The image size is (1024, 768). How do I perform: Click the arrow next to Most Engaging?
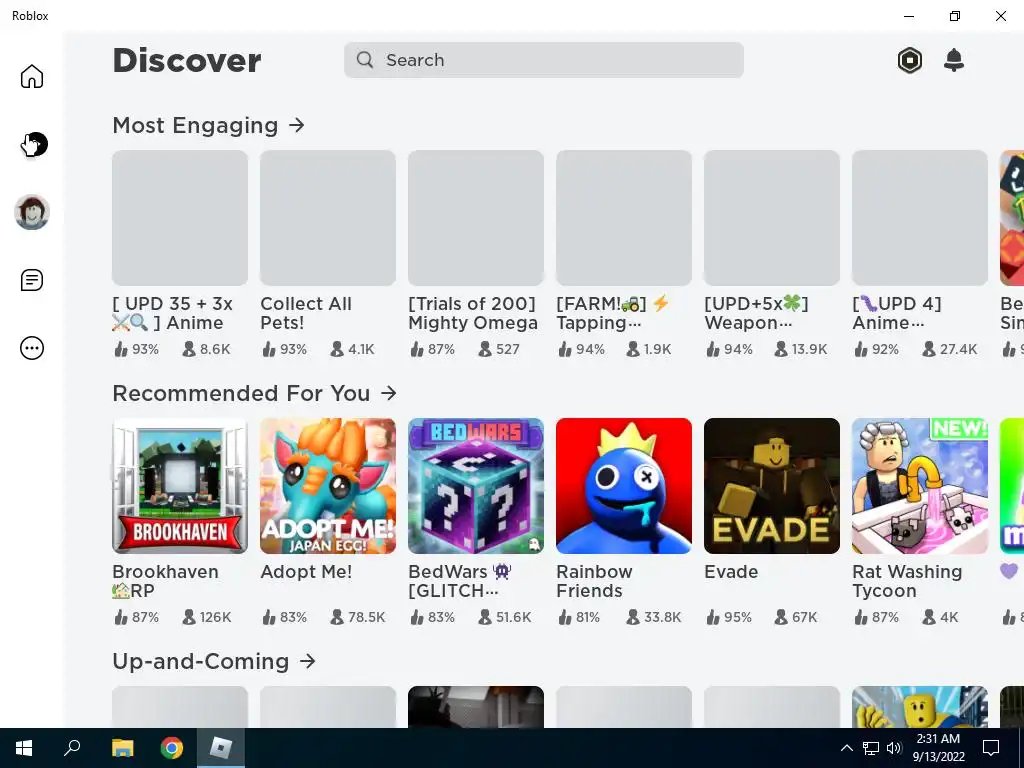point(296,125)
